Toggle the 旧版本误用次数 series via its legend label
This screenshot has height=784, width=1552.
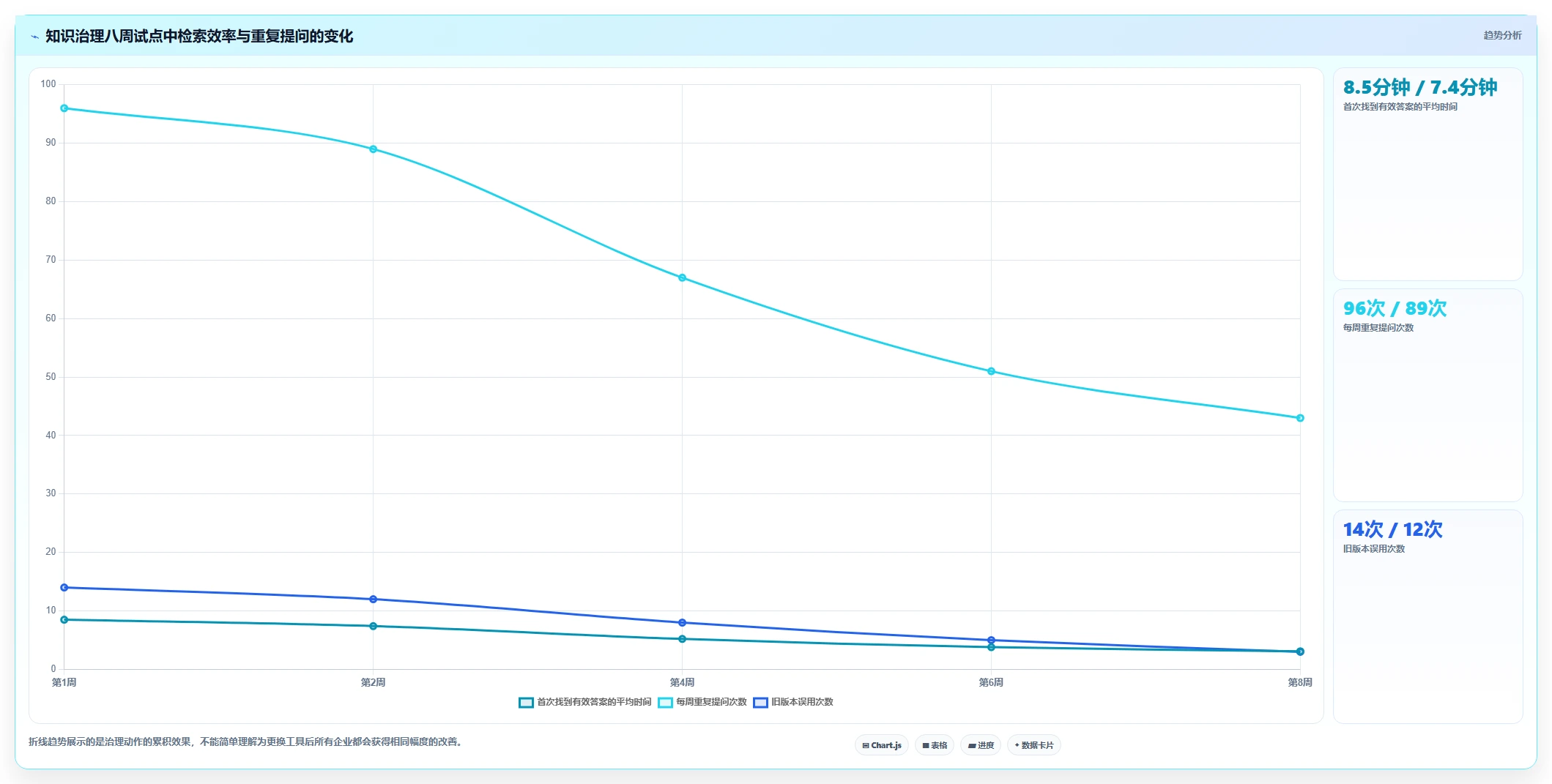coord(802,702)
